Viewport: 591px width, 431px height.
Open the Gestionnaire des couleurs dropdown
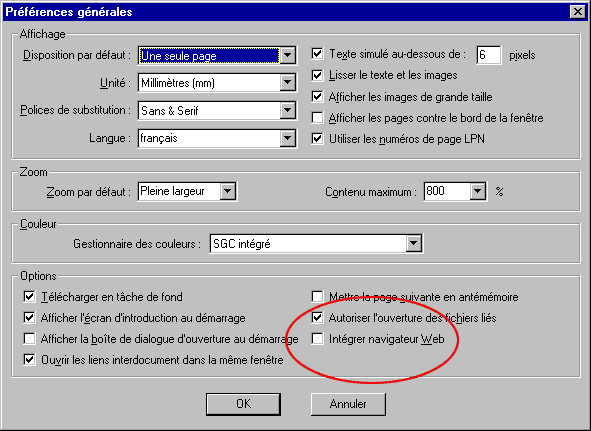tap(413, 244)
